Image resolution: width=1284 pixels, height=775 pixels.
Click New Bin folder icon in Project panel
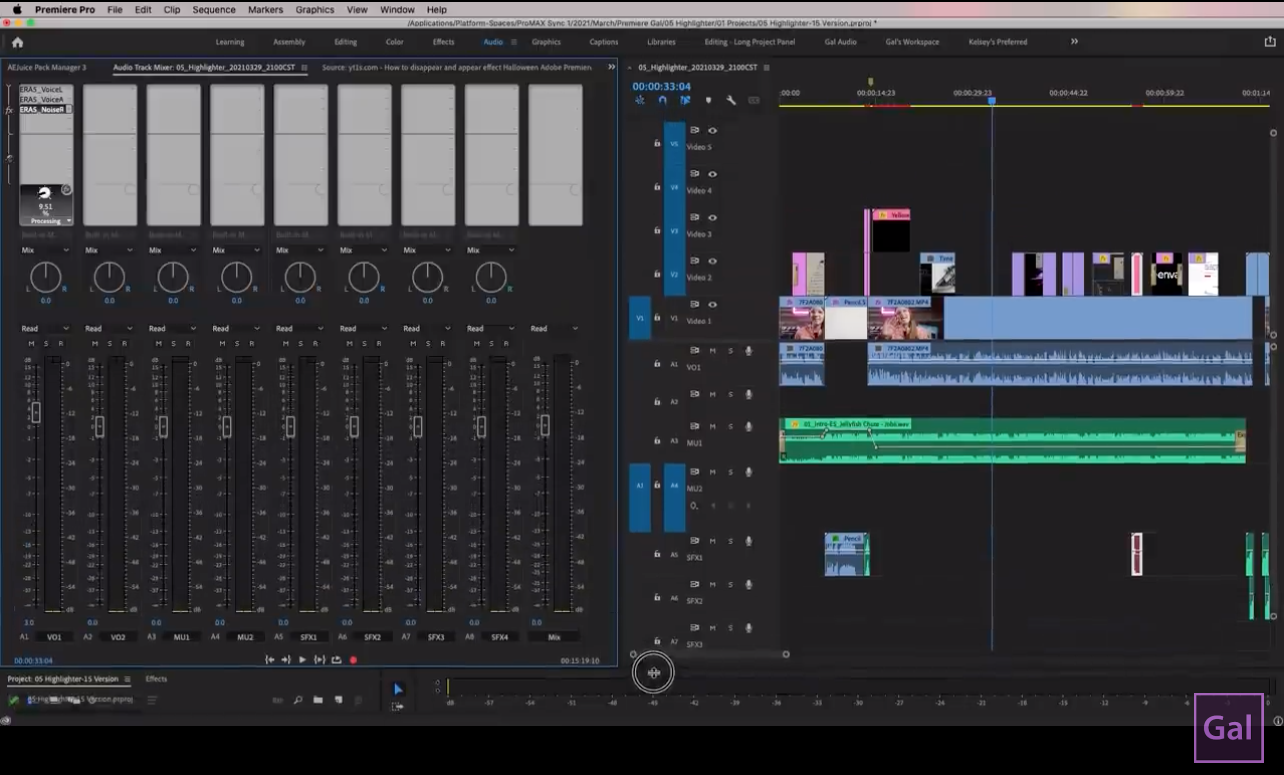tap(318, 700)
